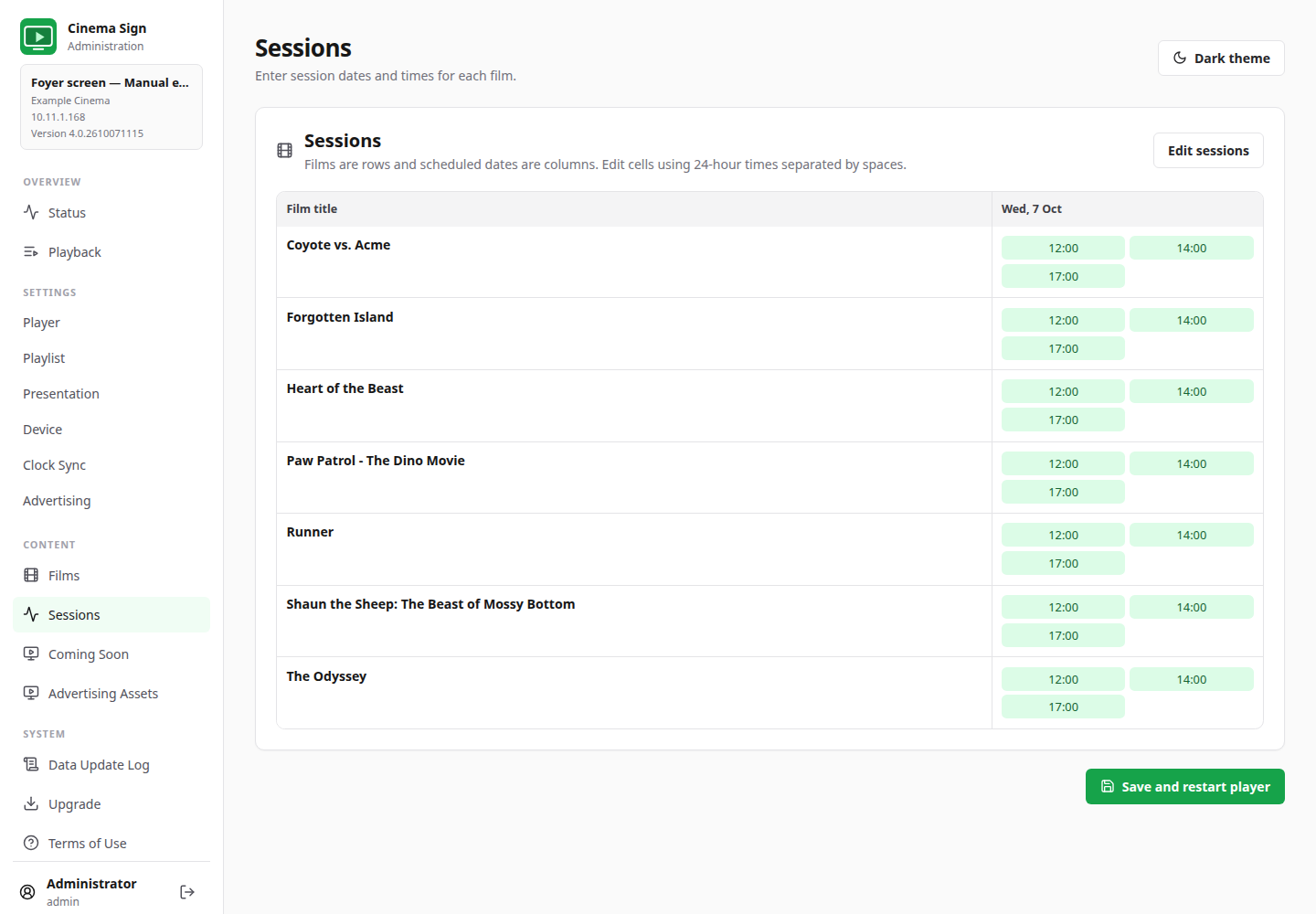Click the film title The Odyssey
This screenshot has height=914, width=1316.
[x=326, y=676]
